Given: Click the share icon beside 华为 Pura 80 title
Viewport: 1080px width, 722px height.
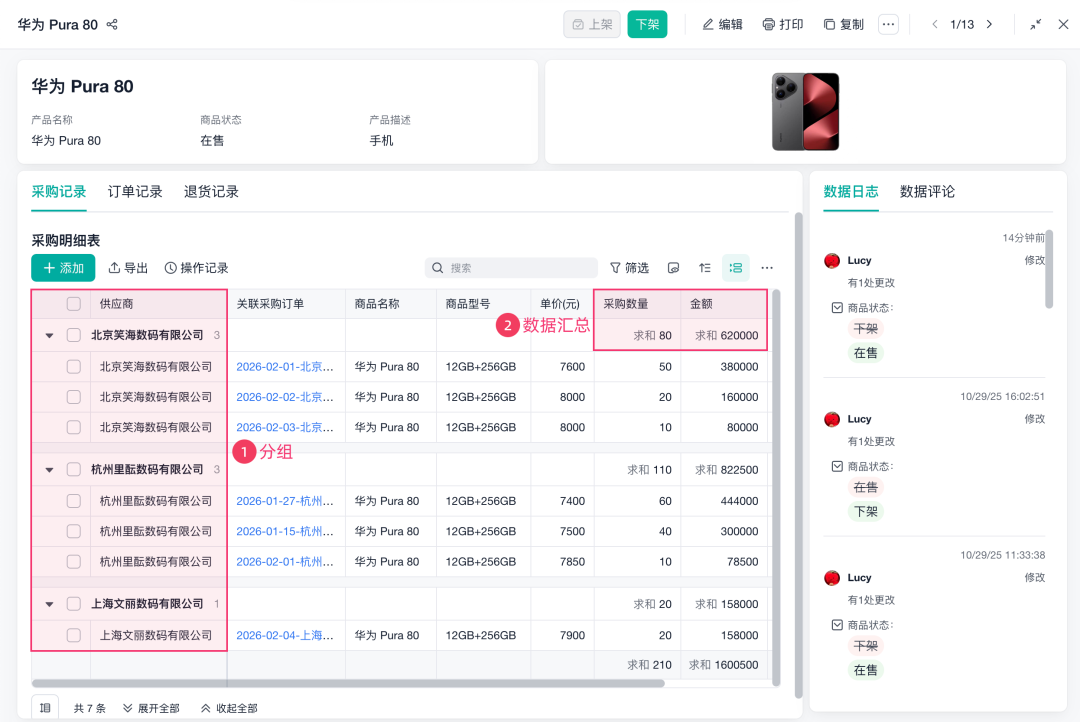Looking at the screenshot, I should [112, 25].
